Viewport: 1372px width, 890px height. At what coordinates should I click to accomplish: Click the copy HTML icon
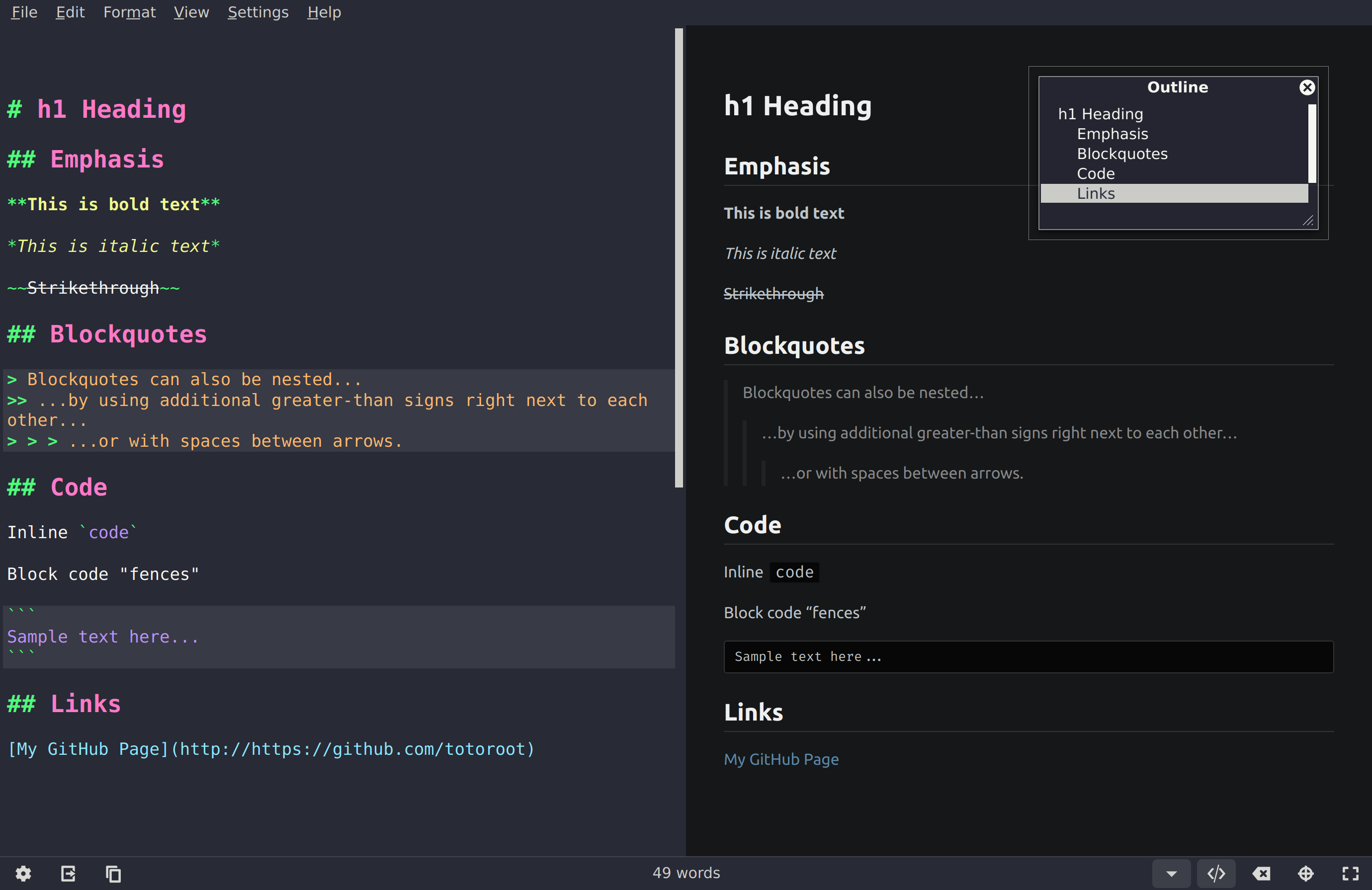(113, 874)
